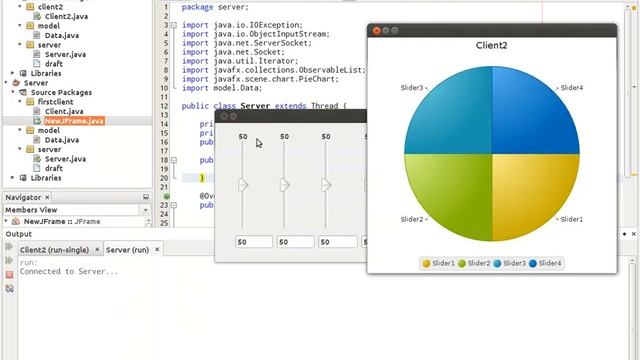
Task: Click the first slider value text field
Action: (x=254, y=242)
